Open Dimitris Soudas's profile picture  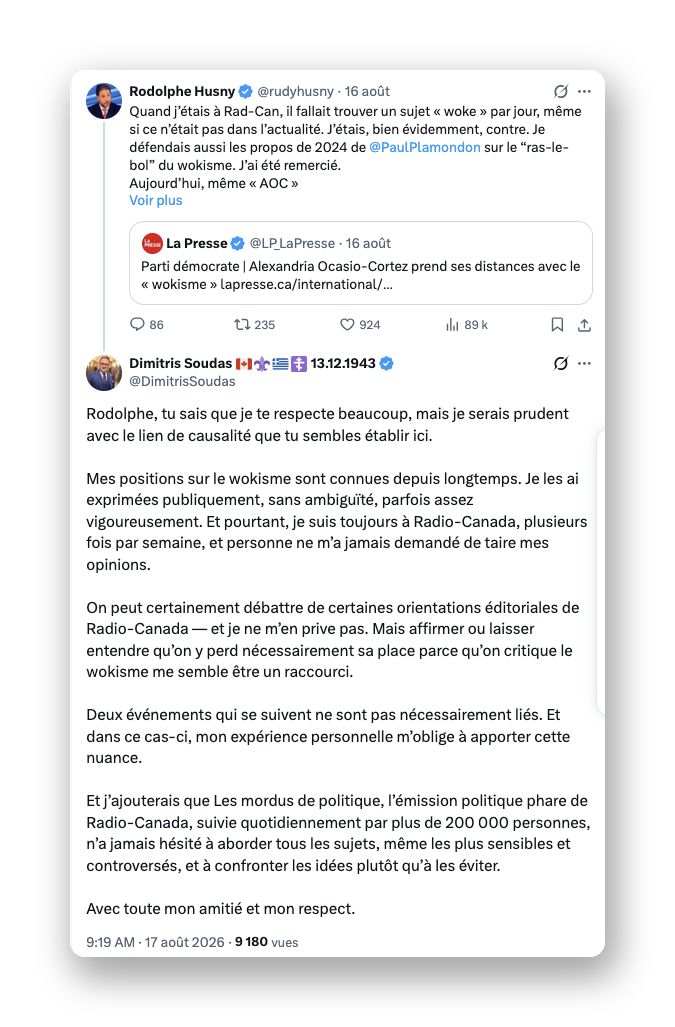[x=104, y=373]
